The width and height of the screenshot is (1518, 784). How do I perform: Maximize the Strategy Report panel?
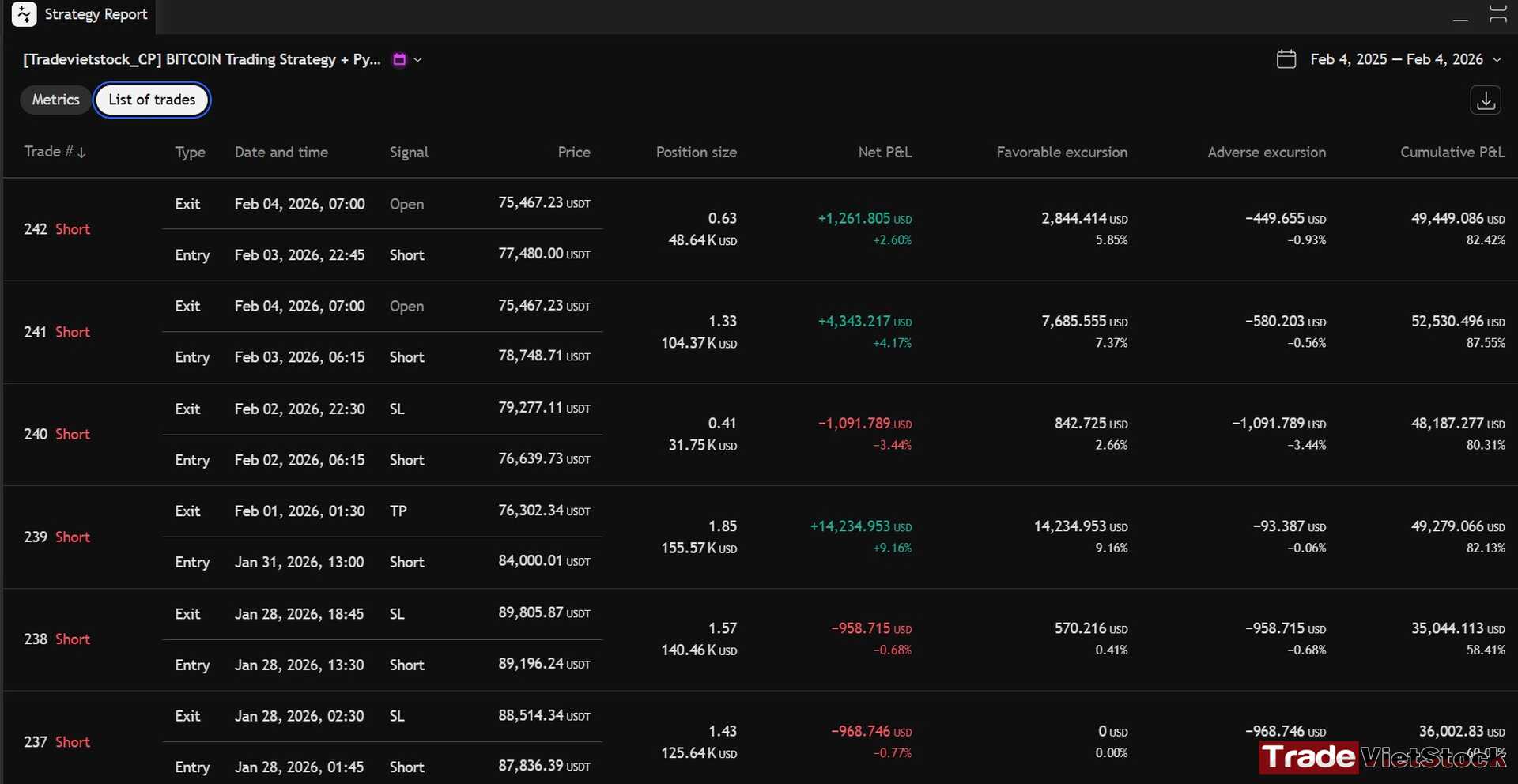[1497, 14]
